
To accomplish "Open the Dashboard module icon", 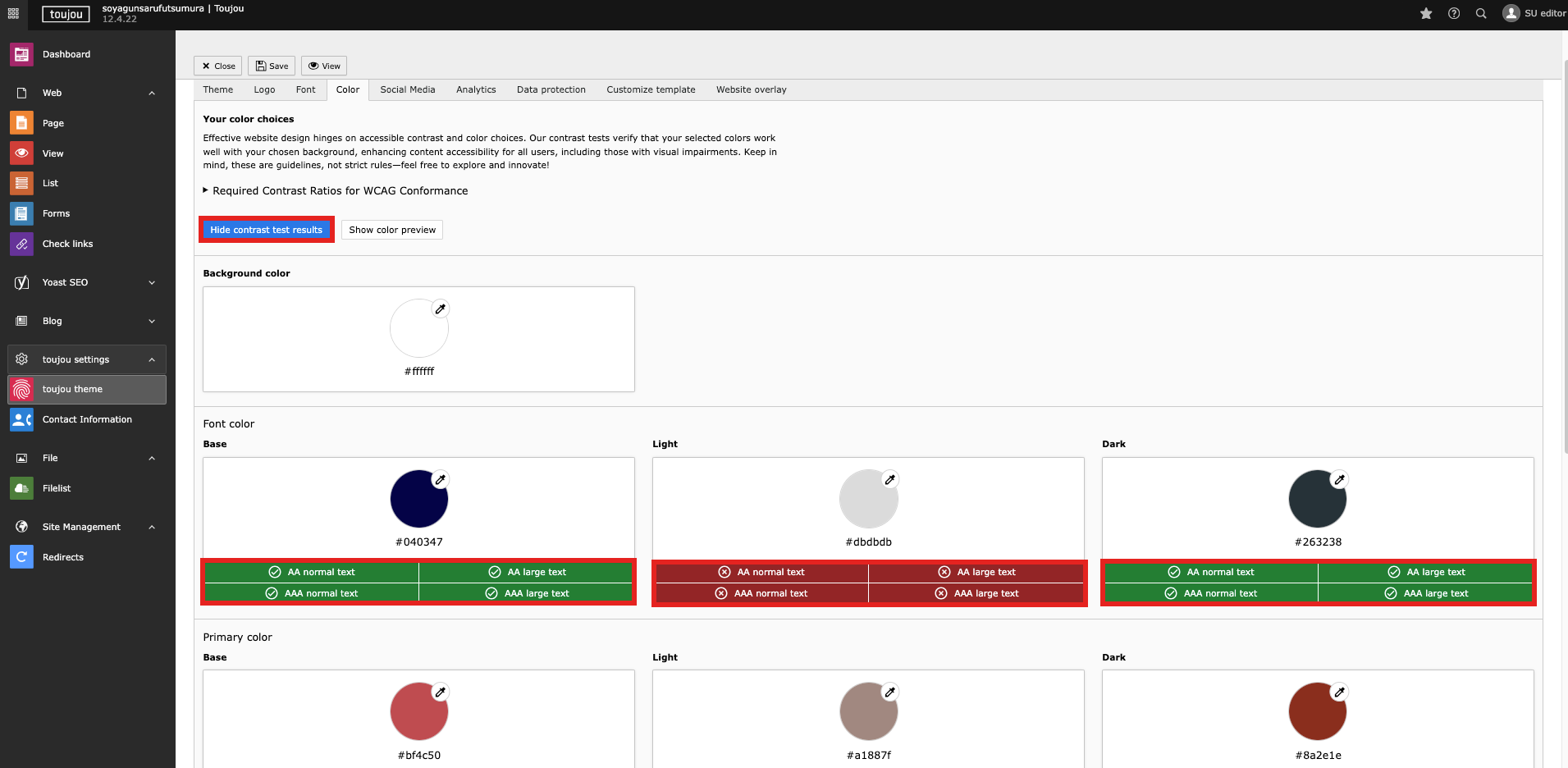I will pyautogui.click(x=22, y=55).
